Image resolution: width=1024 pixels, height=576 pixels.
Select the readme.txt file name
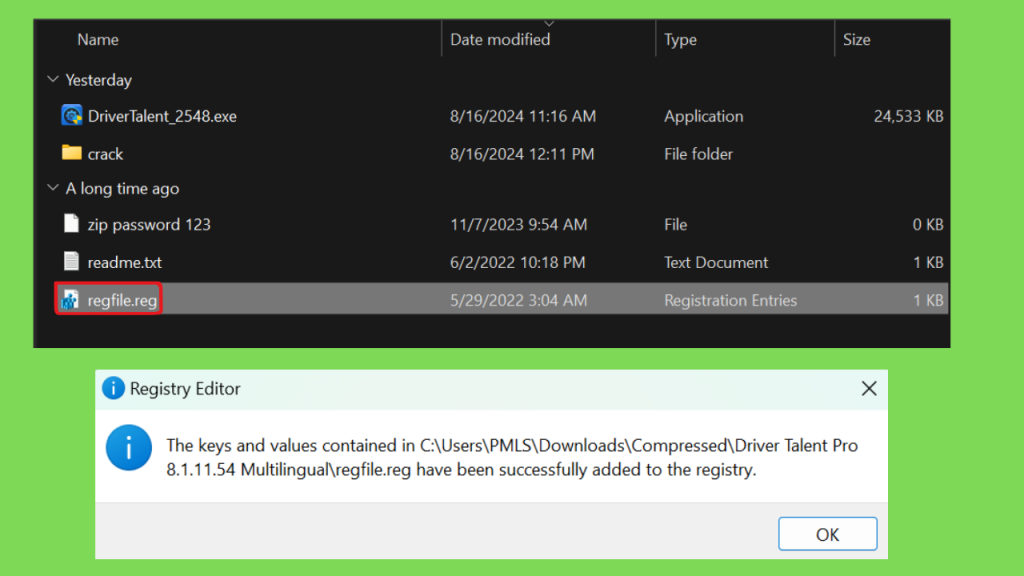125,263
